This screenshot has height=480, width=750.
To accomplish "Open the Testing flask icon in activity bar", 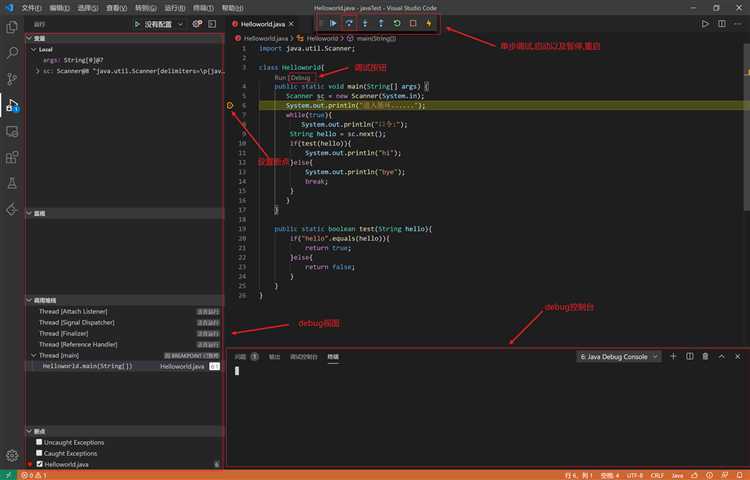I will [x=12, y=183].
